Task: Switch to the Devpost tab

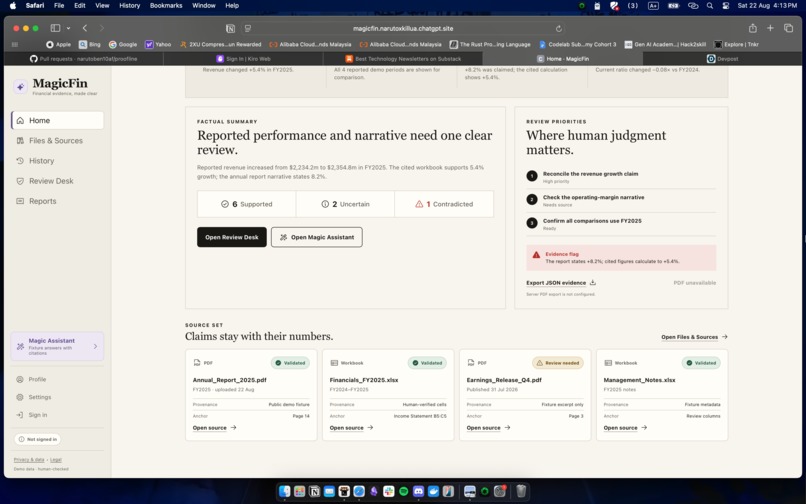Action: [x=723, y=59]
